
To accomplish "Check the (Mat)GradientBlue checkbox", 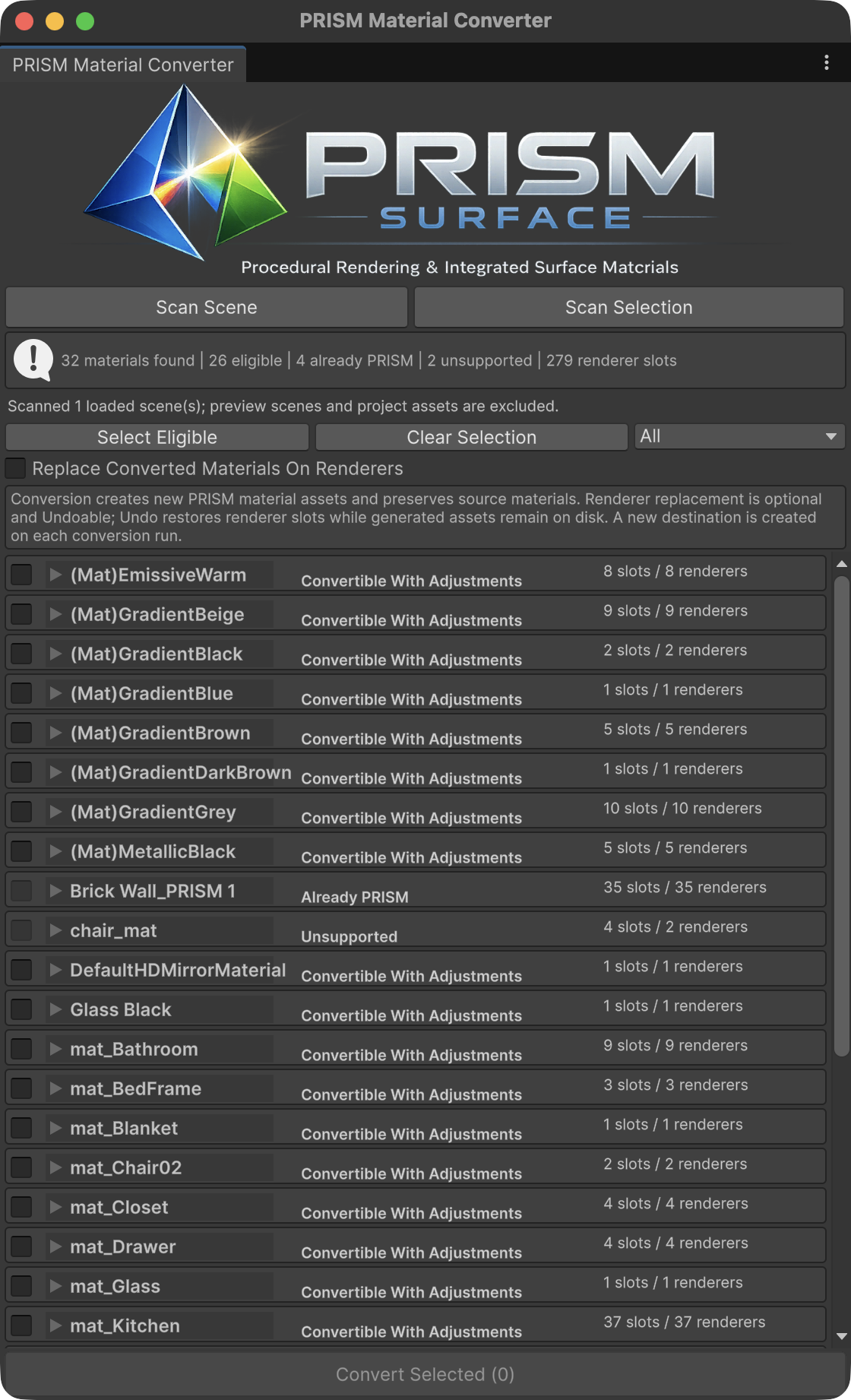I will (21, 693).
